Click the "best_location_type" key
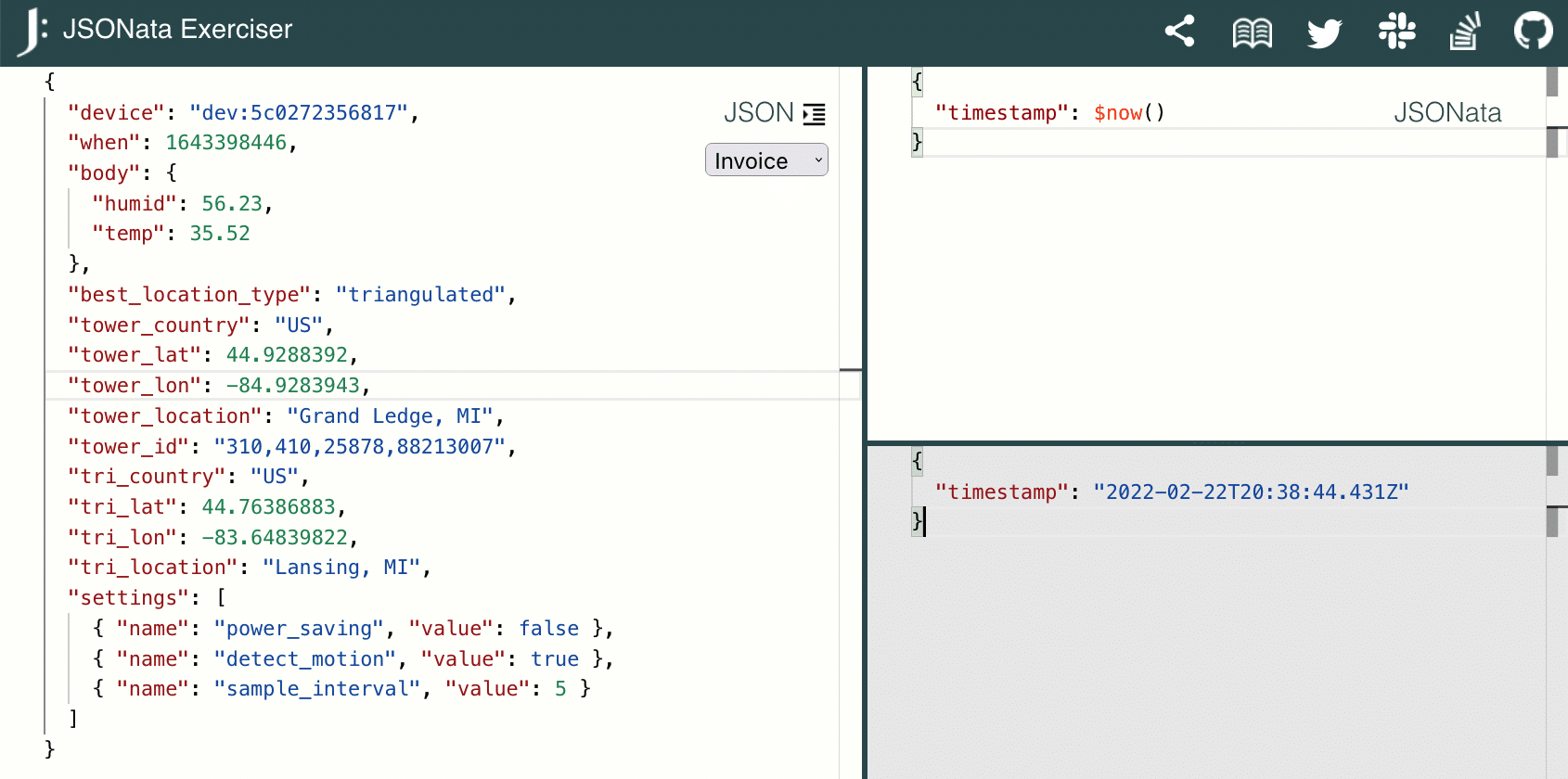The image size is (1568, 779). (x=189, y=295)
